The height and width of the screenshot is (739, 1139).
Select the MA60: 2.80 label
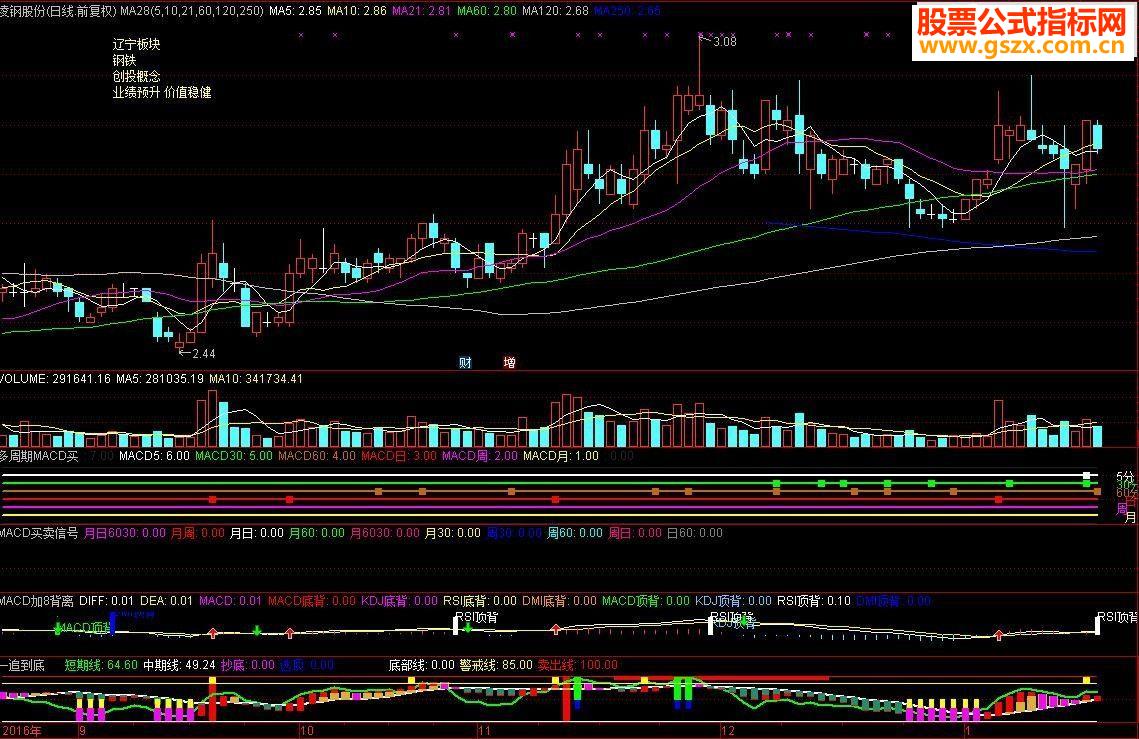pyautogui.click(x=487, y=11)
